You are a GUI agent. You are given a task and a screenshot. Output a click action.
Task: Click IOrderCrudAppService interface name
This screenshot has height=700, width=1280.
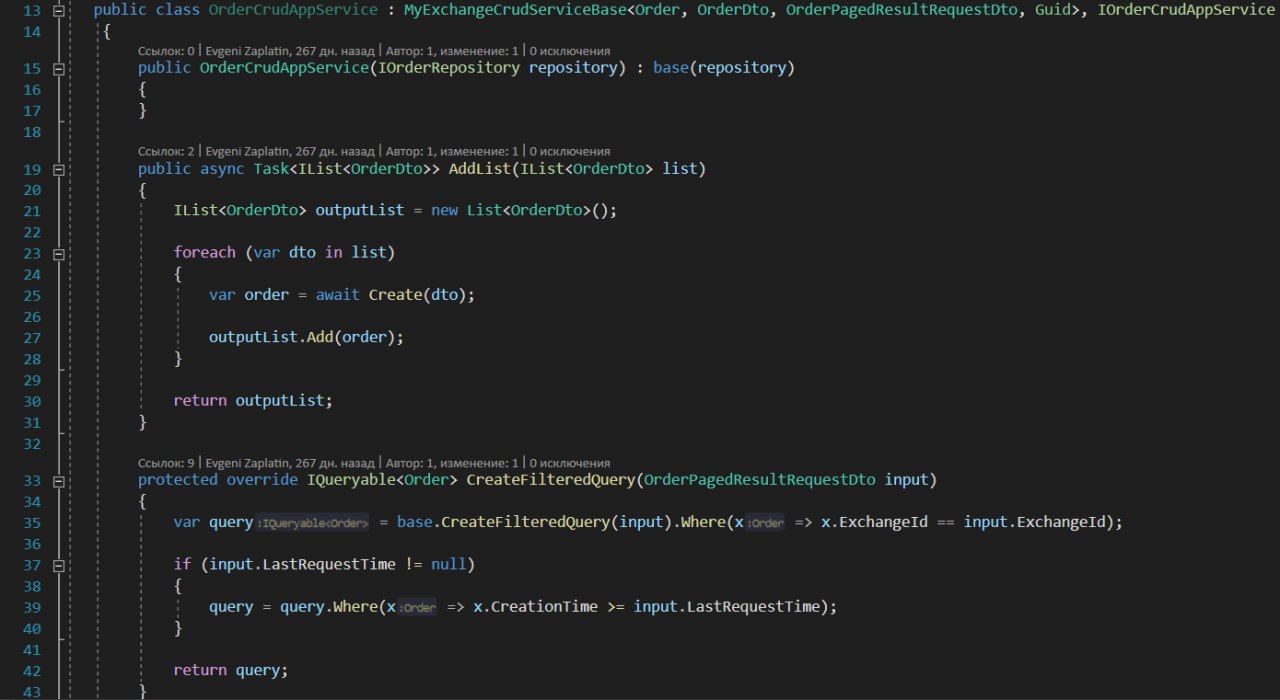tap(1186, 11)
